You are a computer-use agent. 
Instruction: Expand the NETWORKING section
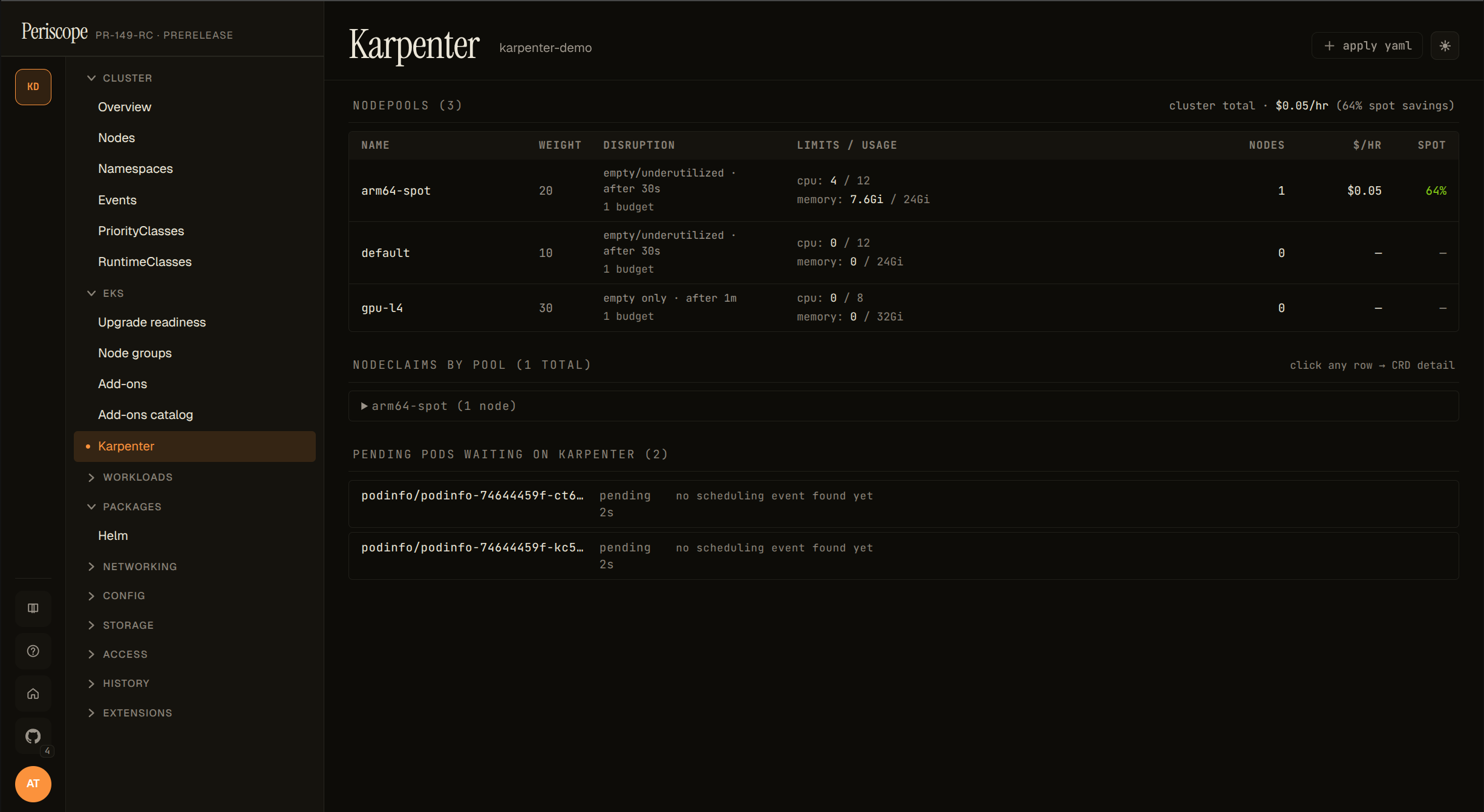pyautogui.click(x=133, y=567)
